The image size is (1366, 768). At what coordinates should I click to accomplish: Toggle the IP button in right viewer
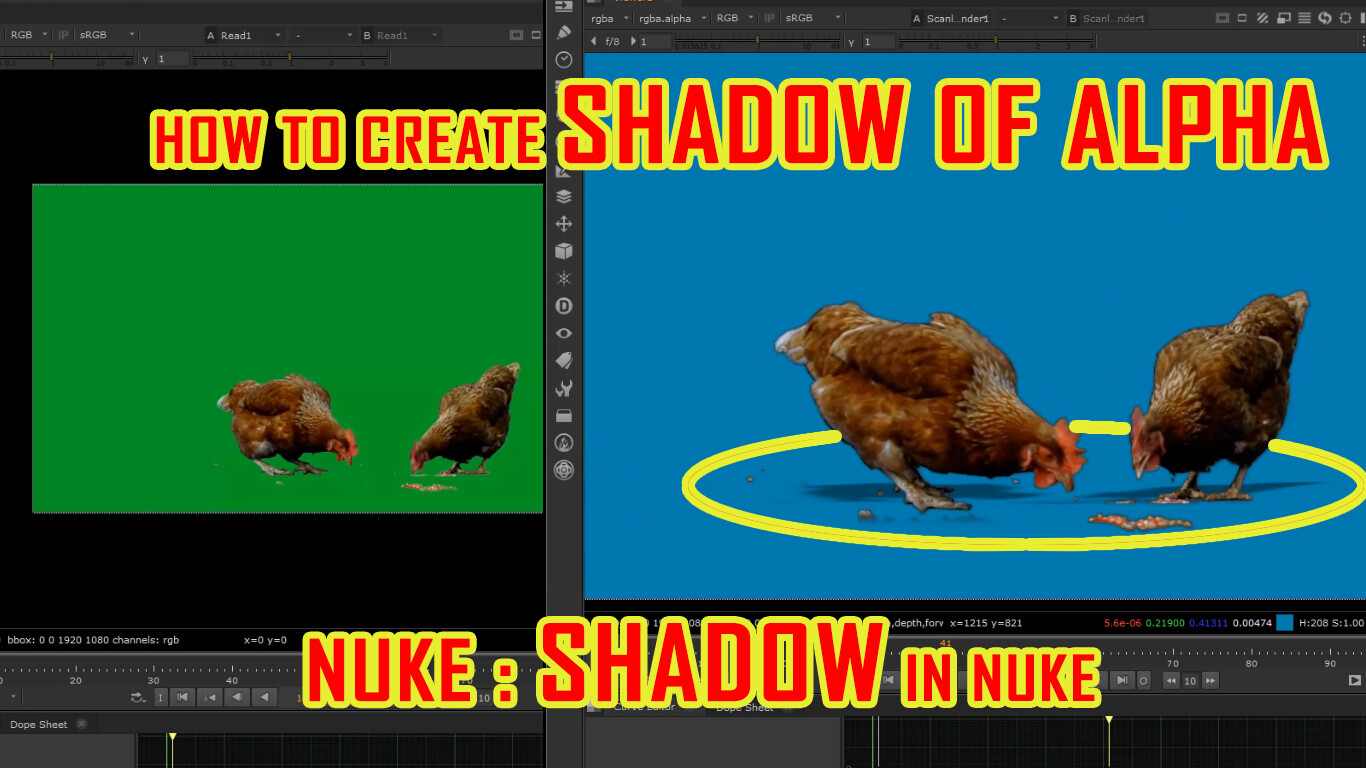click(769, 18)
